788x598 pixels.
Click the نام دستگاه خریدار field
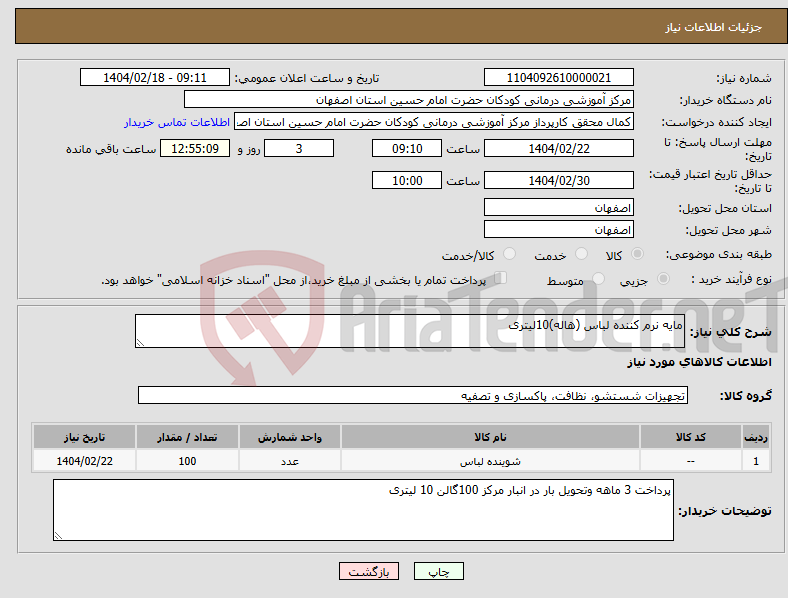click(409, 99)
